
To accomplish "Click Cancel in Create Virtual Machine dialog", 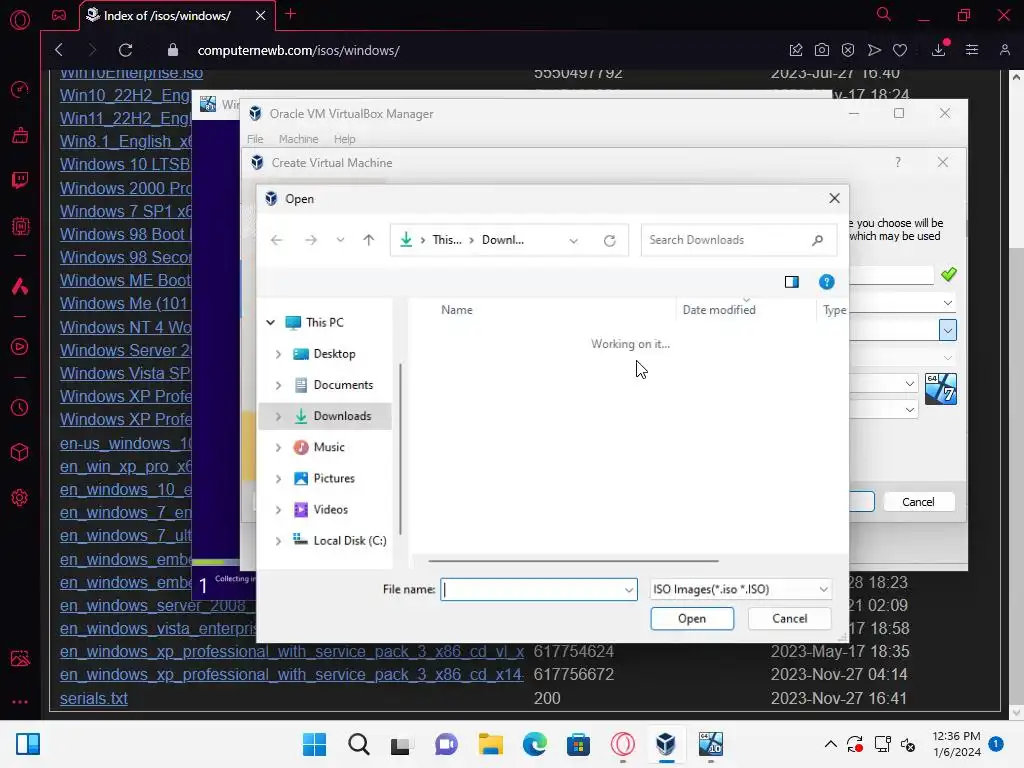I will (918, 502).
